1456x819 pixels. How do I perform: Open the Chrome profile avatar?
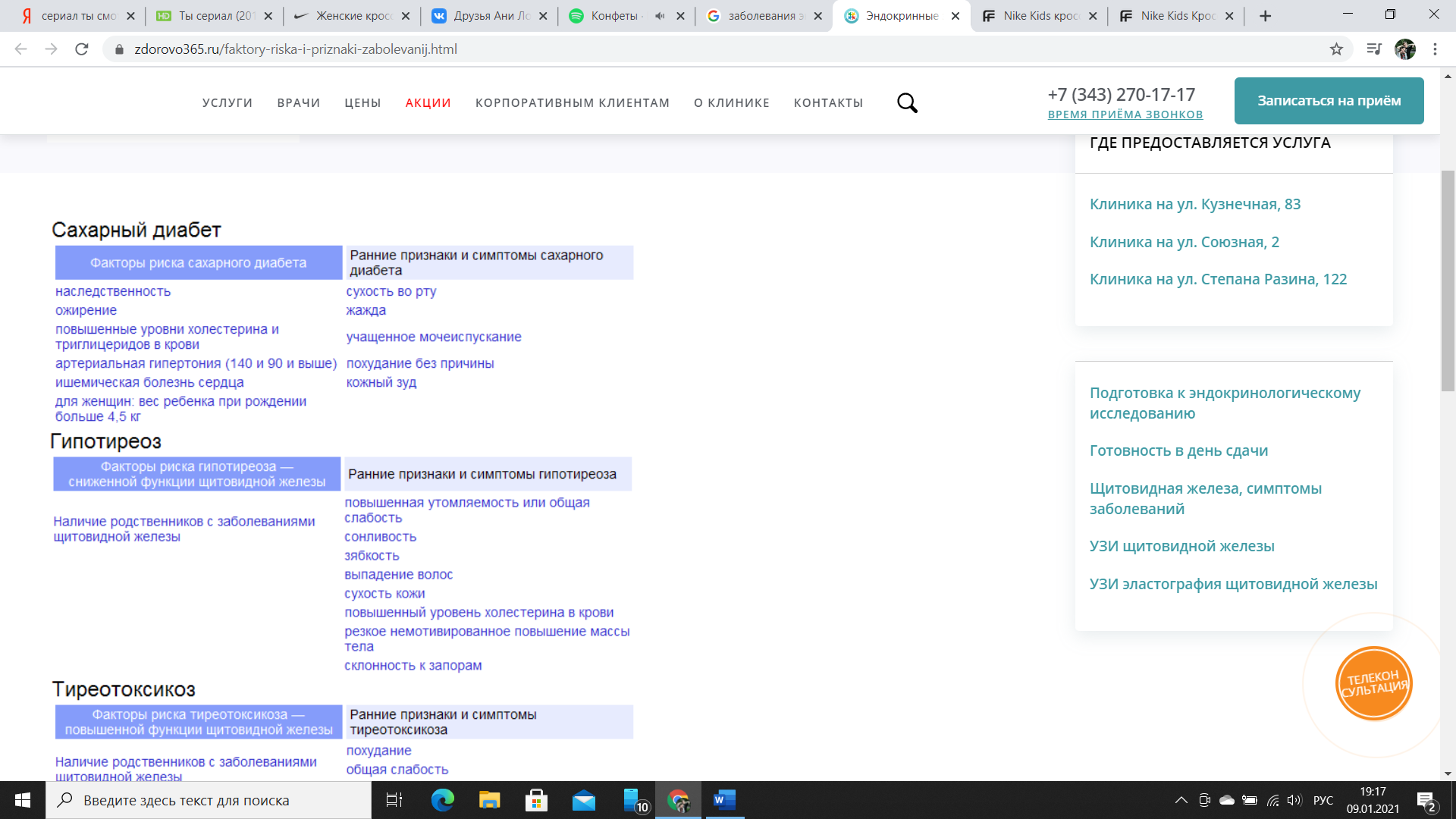(x=1405, y=49)
